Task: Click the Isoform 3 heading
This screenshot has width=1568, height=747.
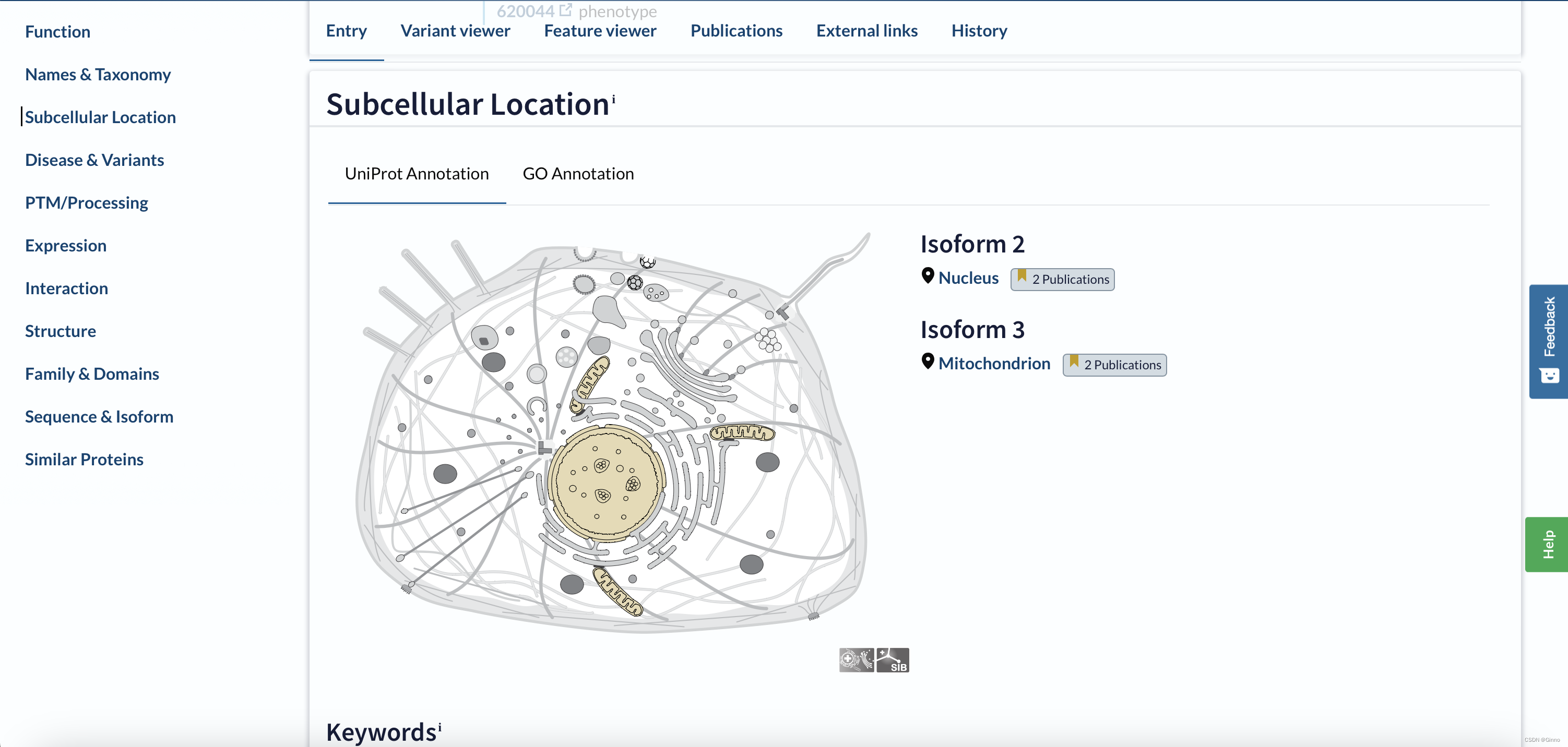Action: 972,330
